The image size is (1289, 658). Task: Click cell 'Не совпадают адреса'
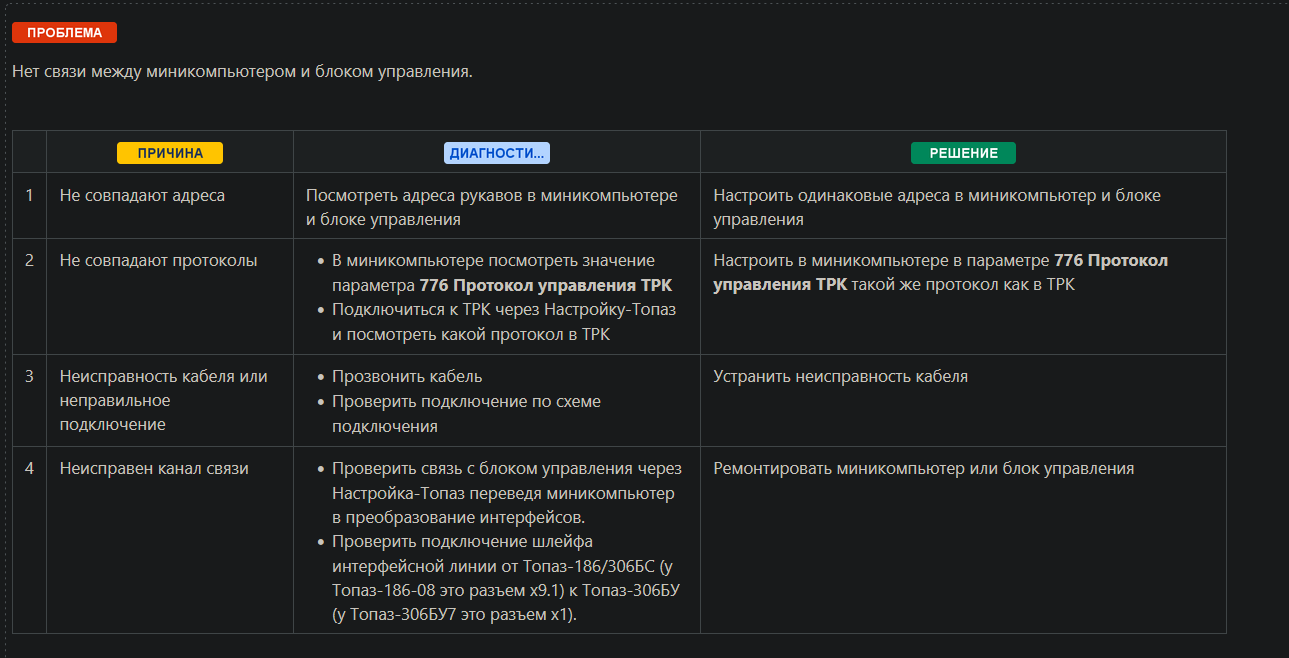170,205
